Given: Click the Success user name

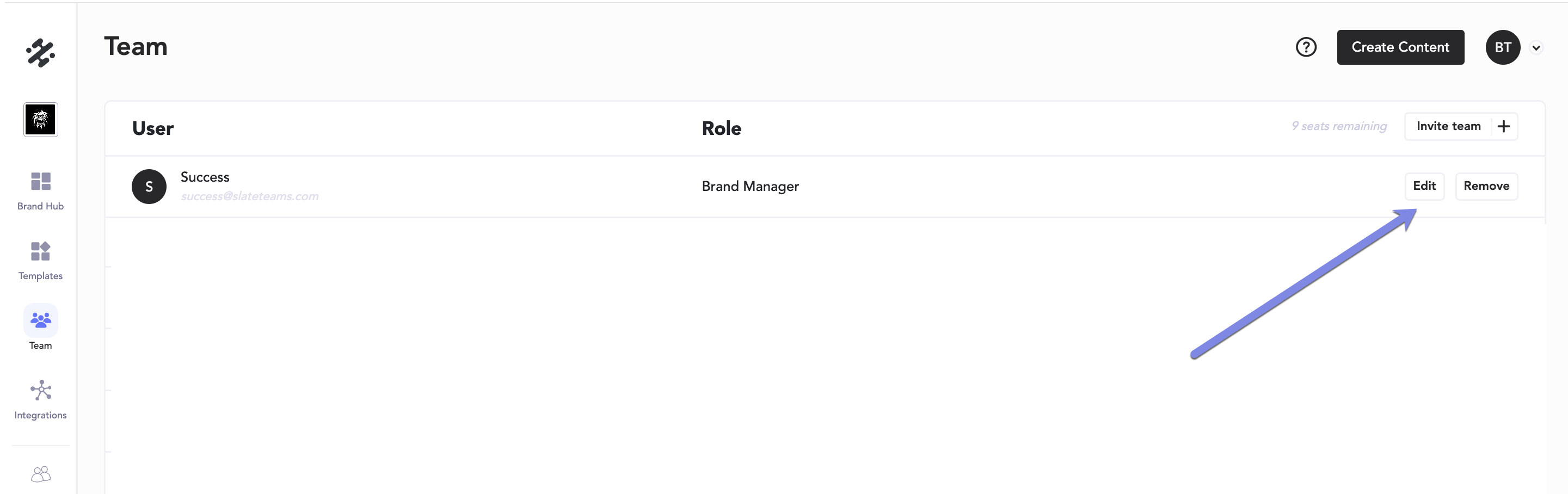Looking at the screenshot, I should pos(205,177).
